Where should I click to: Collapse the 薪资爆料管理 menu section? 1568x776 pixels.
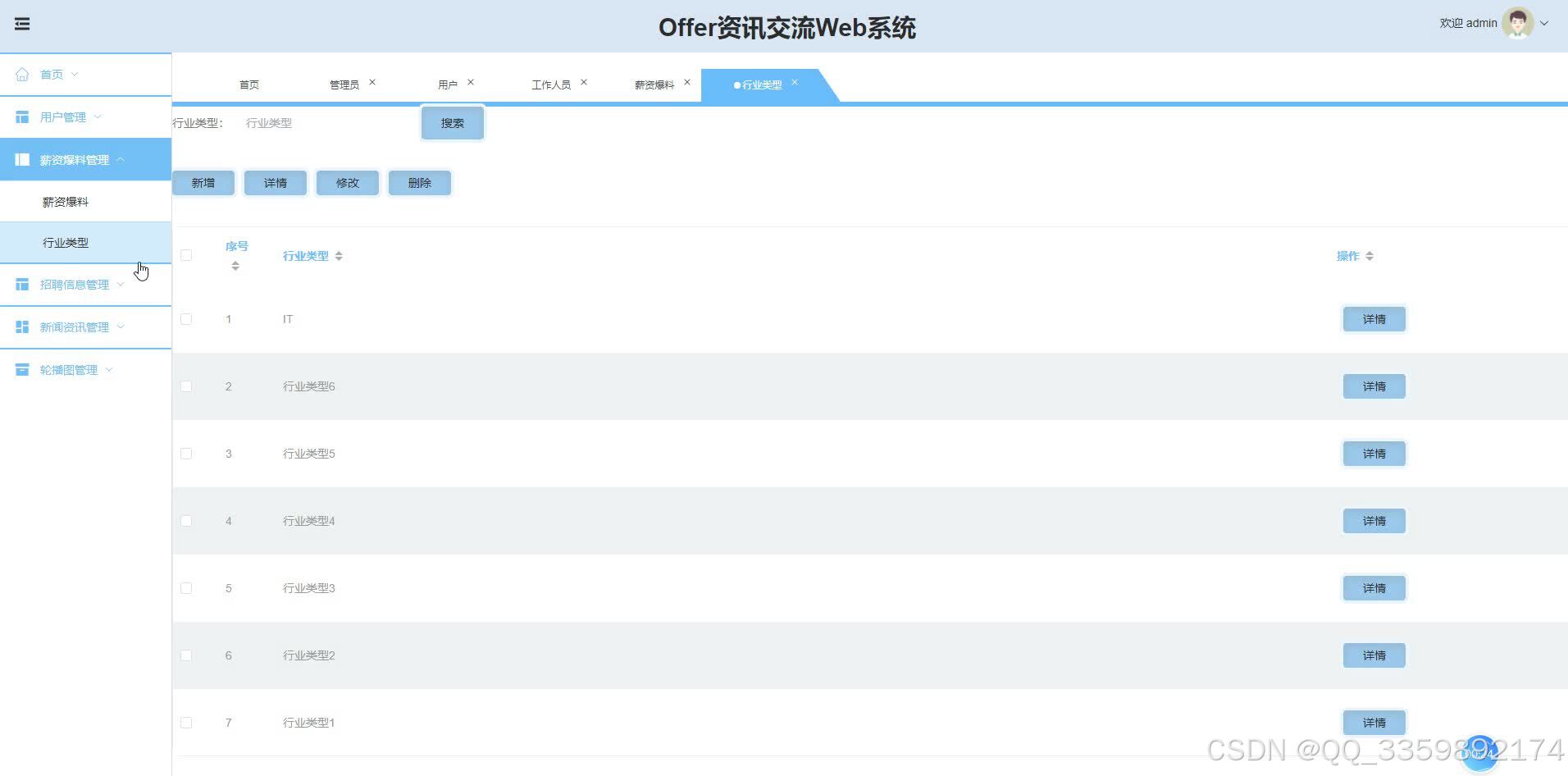(x=121, y=159)
